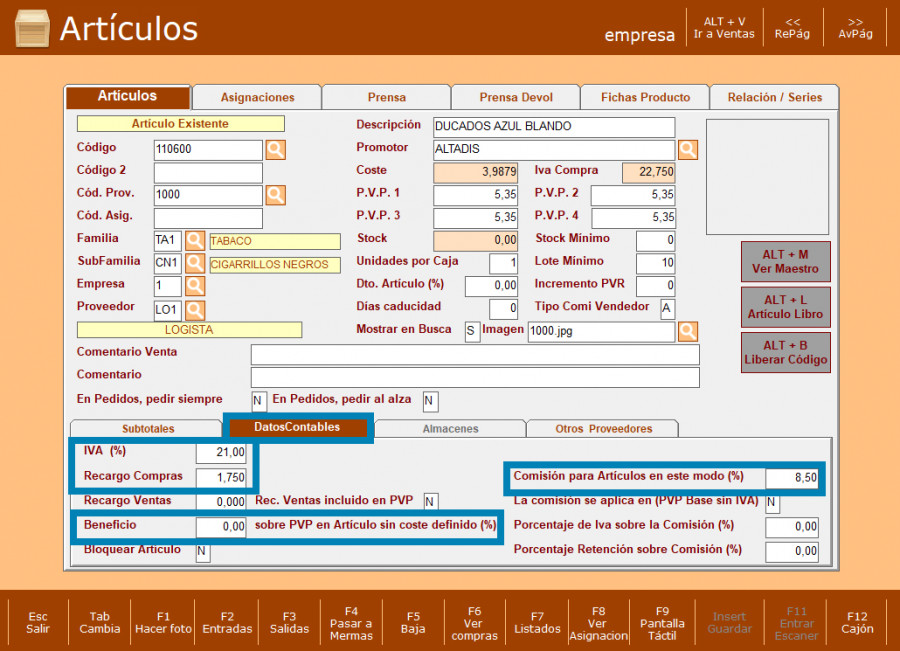Click the Descripción text field
900x651 pixels.
tap(553, 127)
